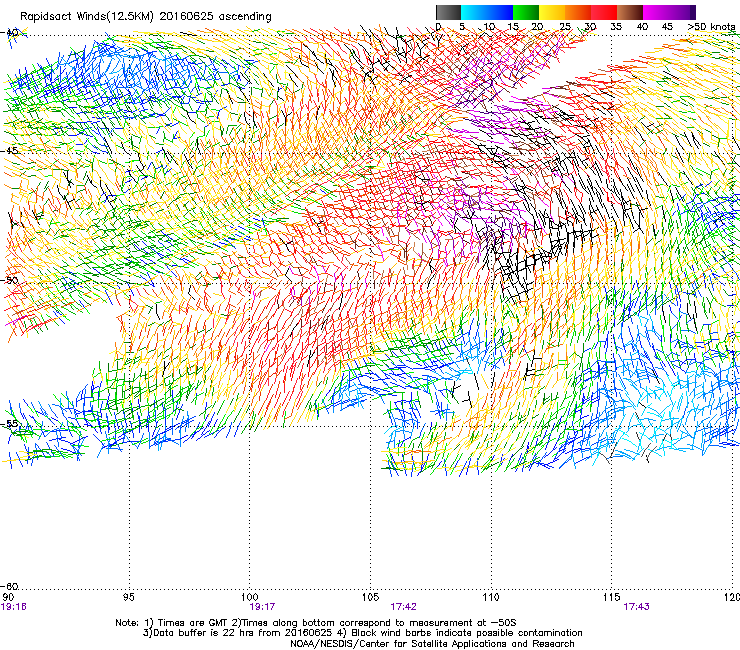740x650 pixels.
Task: Click the latitude label -45
Action: coord(9,151)
